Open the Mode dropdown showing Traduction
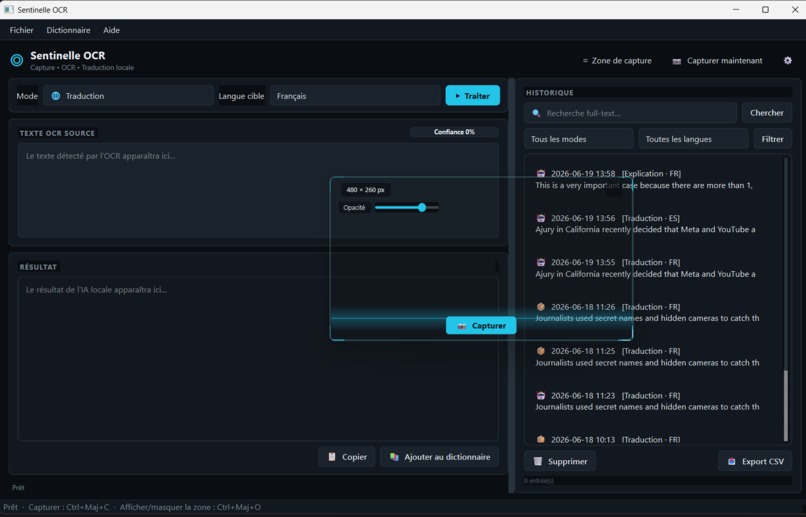 [128, 96]
